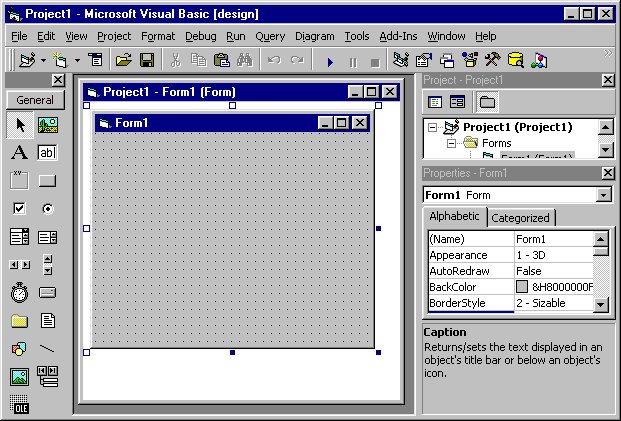Click properties list scroll down arrow
This screenshot has width=621, height=421.
pos(601,305)
